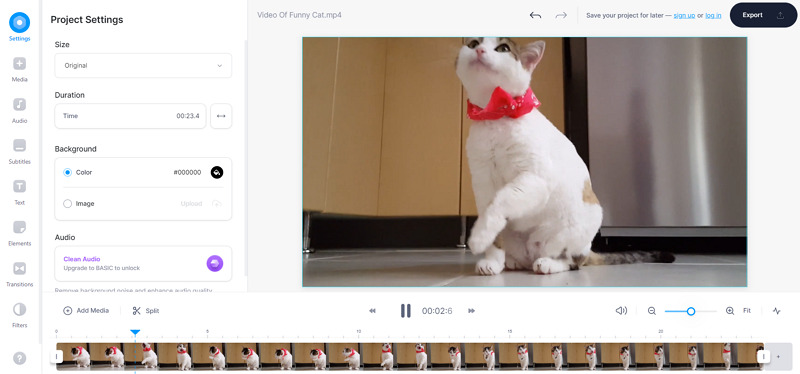
Task: Click the Export button
Action: (763, 15)
